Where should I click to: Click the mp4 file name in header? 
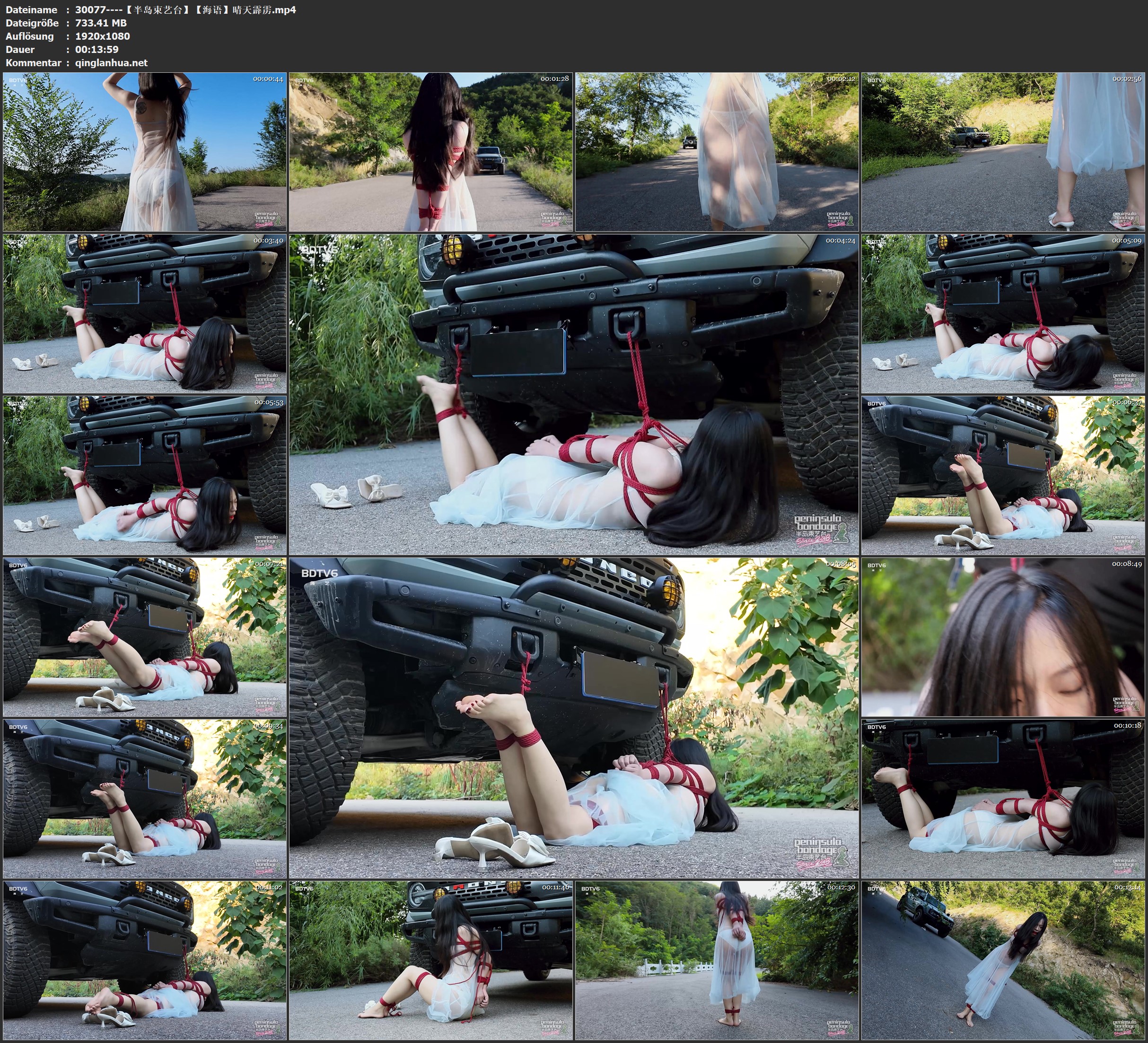click(185, 9)
